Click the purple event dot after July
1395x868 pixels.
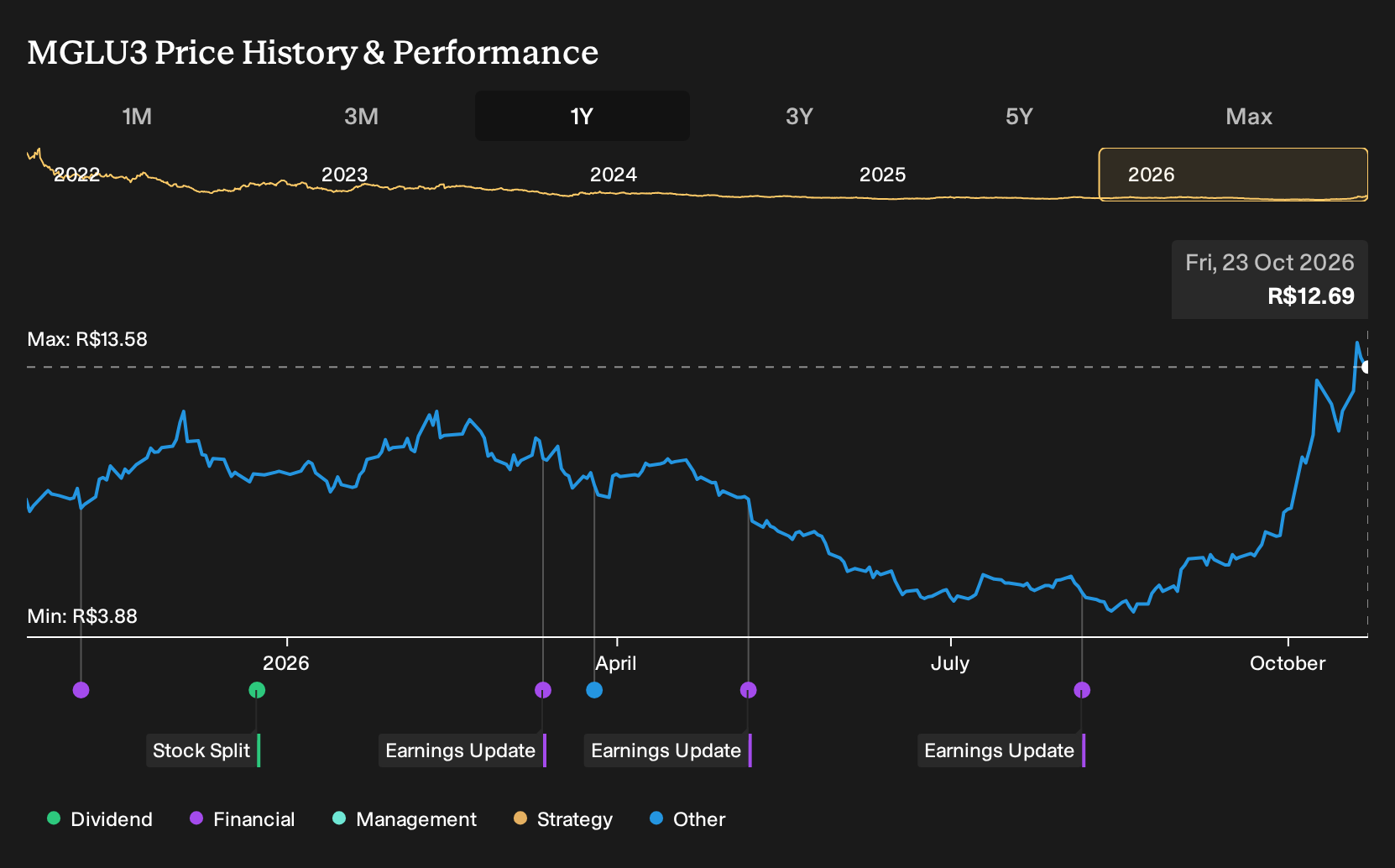tap(1082, 690)
